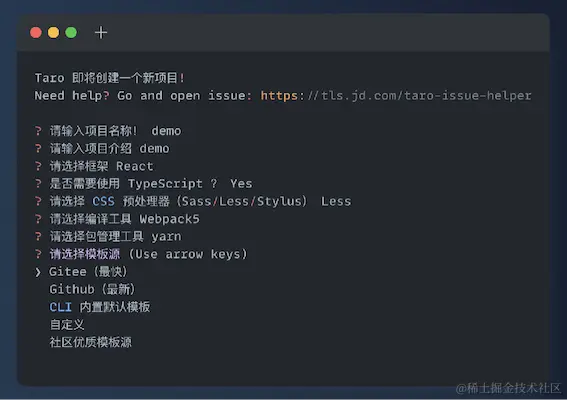Click the TypeScript Yes answer
Viewport: 567px width, 400px height.
[241, 184]
